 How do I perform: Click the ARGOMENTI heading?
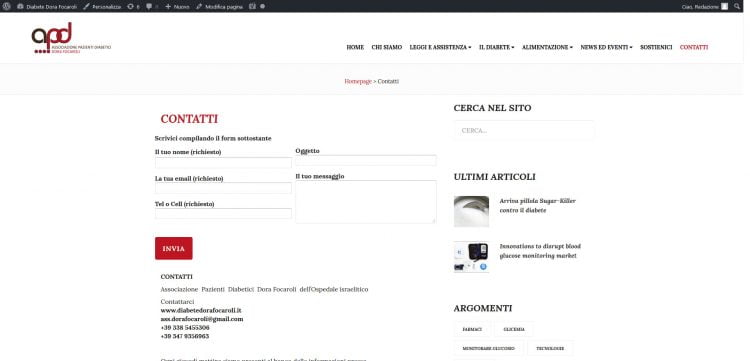click(483, 308)
